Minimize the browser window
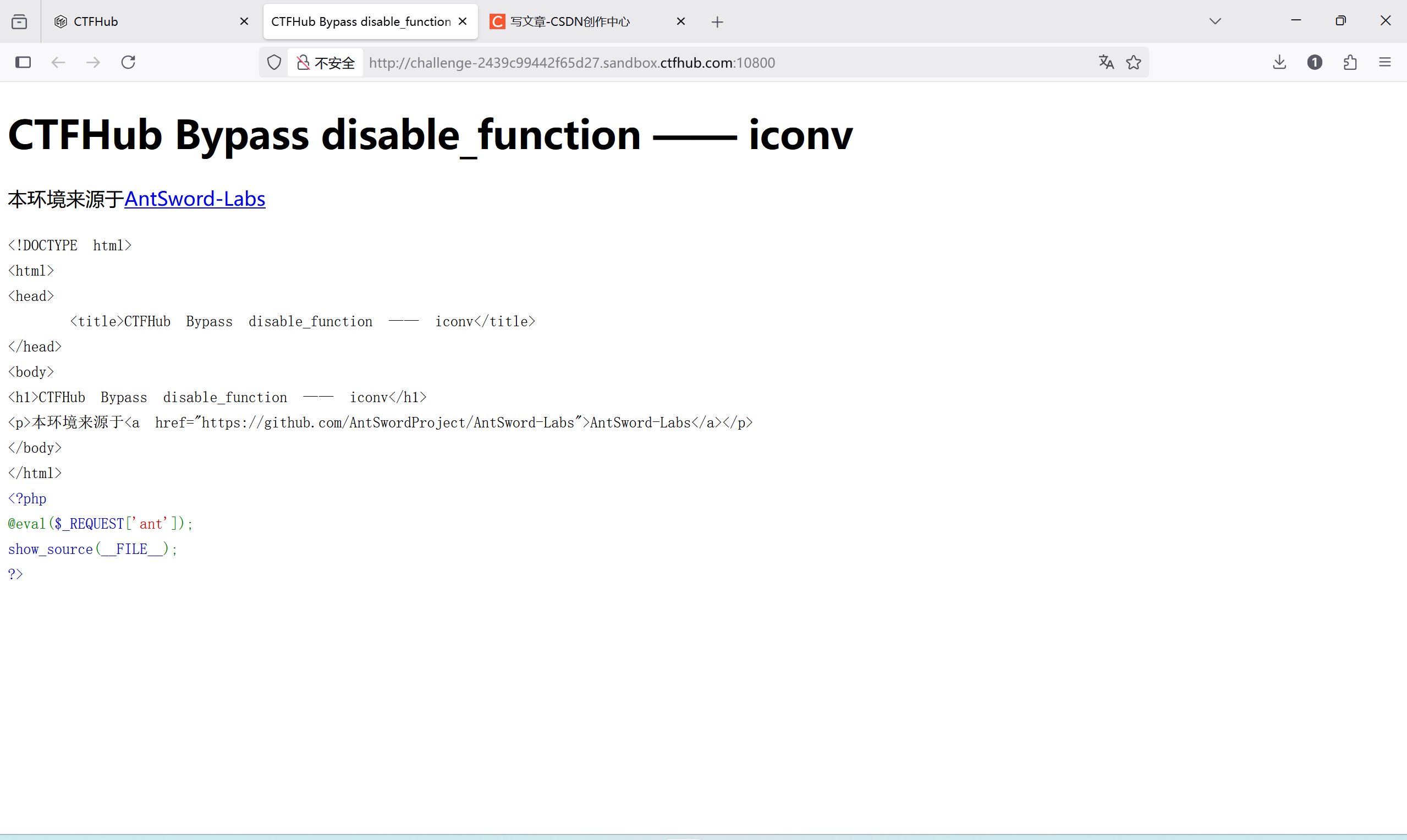This screenshot has width=1407, height=840. point(1296,20)
